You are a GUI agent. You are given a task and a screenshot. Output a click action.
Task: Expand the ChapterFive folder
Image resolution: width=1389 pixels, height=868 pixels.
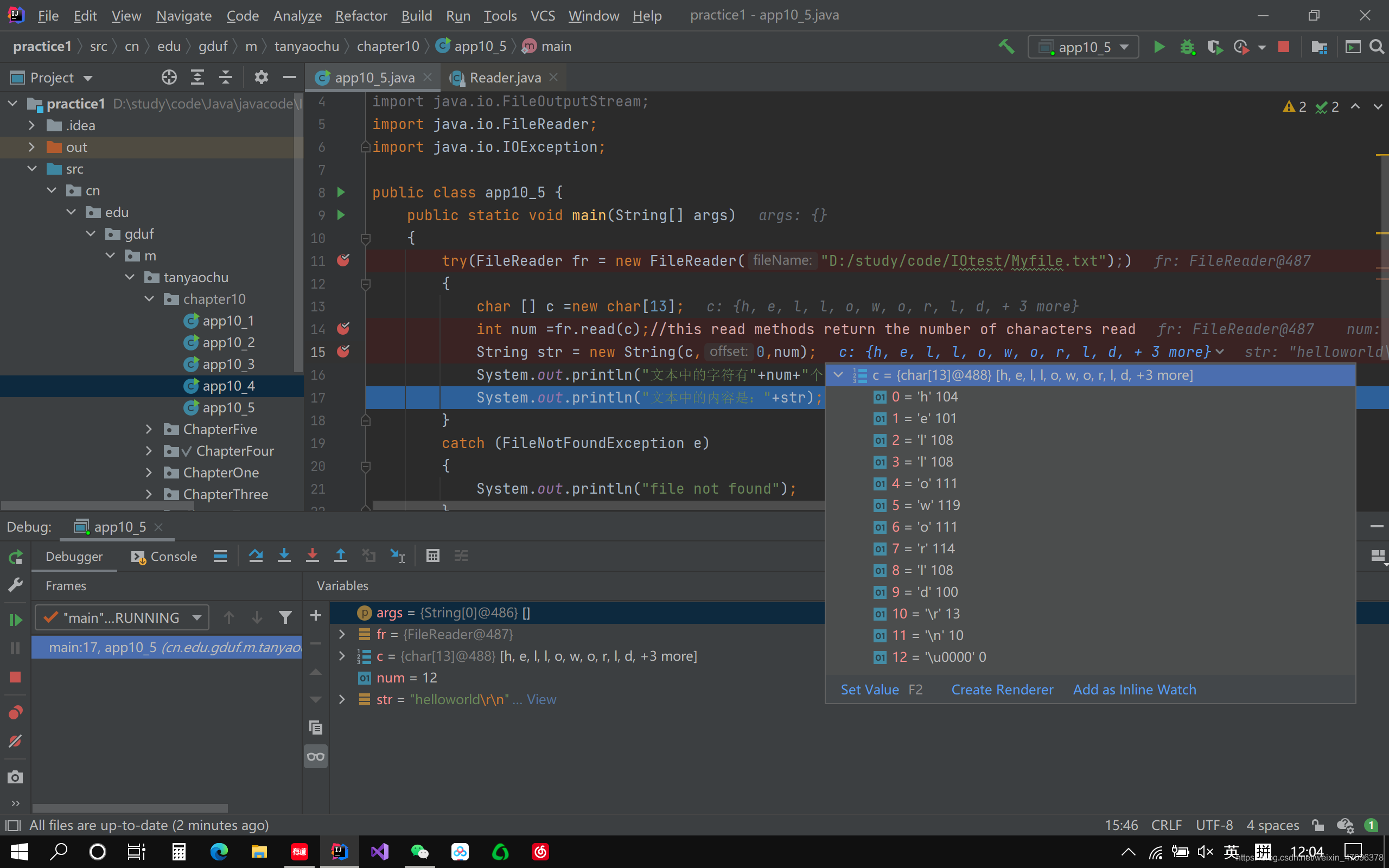149,430
